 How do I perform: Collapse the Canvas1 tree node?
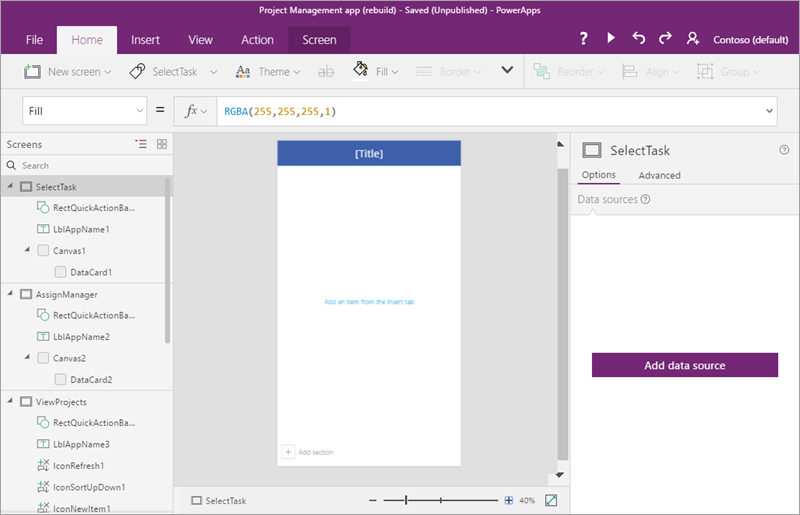coord(27,250)
